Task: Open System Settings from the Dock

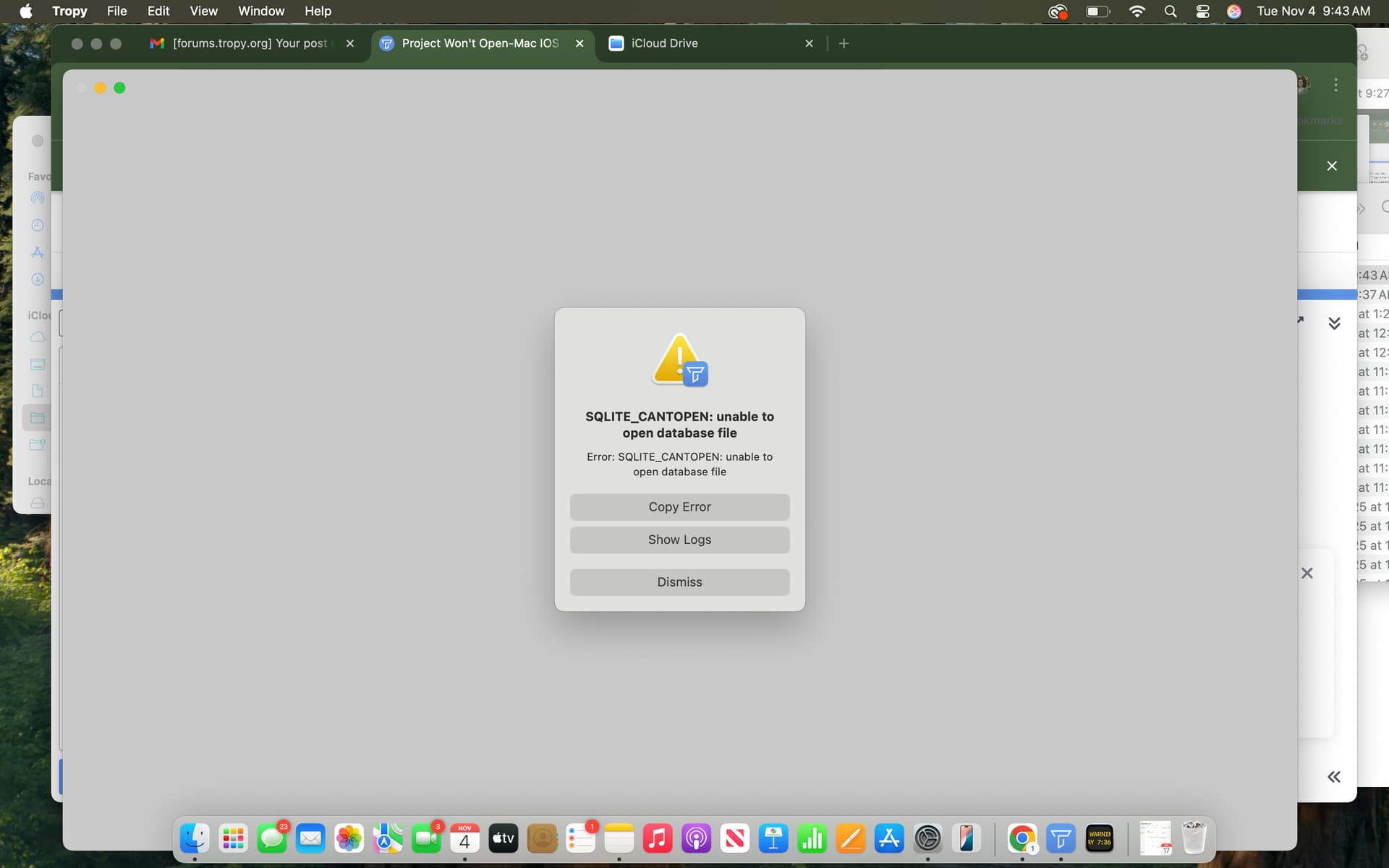Action: pyautogui.click(x=927, y=839)
